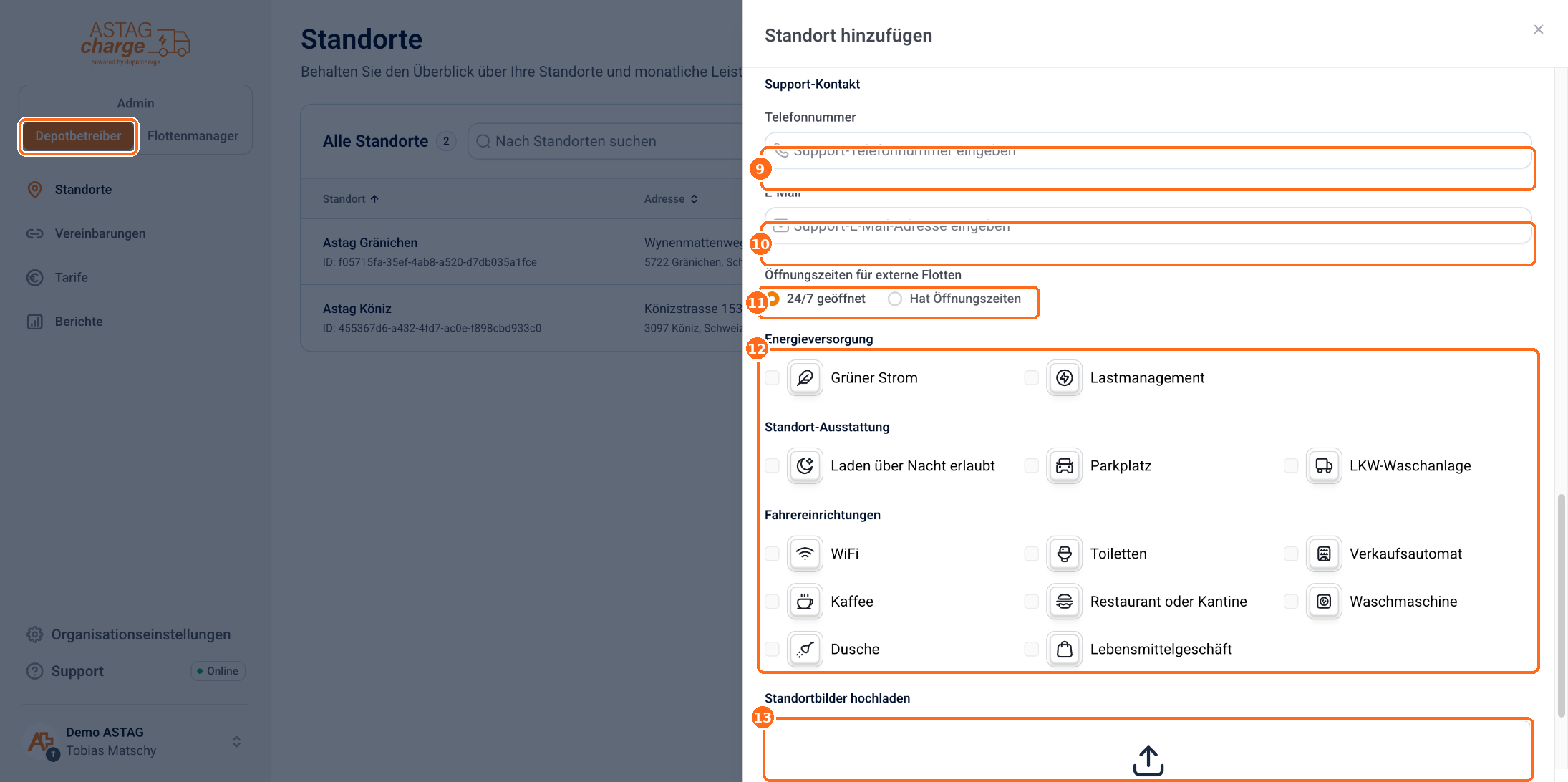1568x782 pixels.
Task: Open the Astag Gränichen location row
Action: point(522,252)
